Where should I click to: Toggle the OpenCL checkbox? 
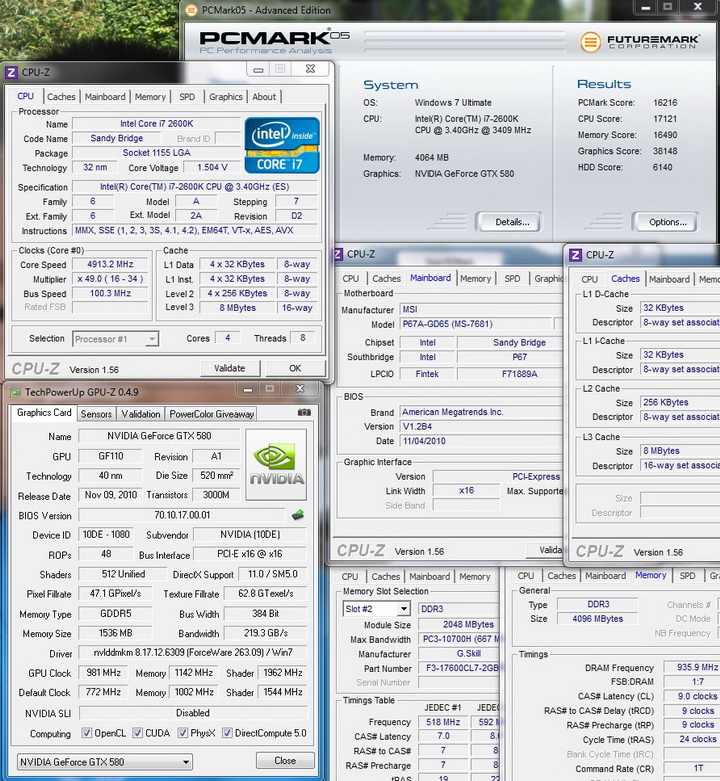tap(87, 733)
